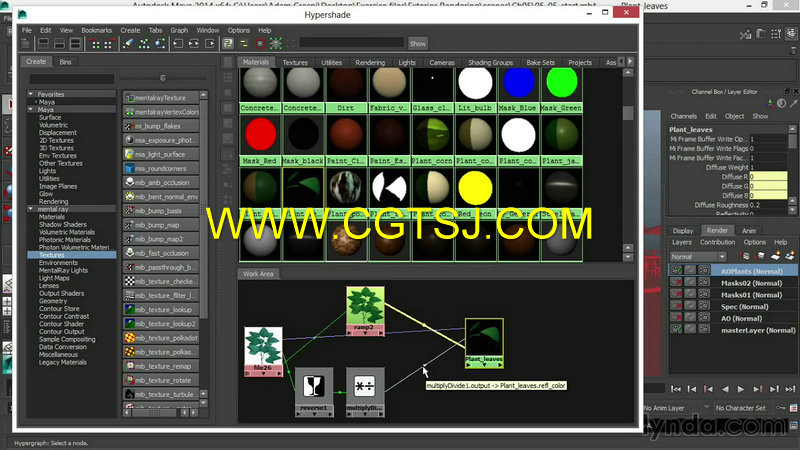This screenshot has width=800, height=450.
Task: Collapse the Favorites tree section
Action: (31, 94)
